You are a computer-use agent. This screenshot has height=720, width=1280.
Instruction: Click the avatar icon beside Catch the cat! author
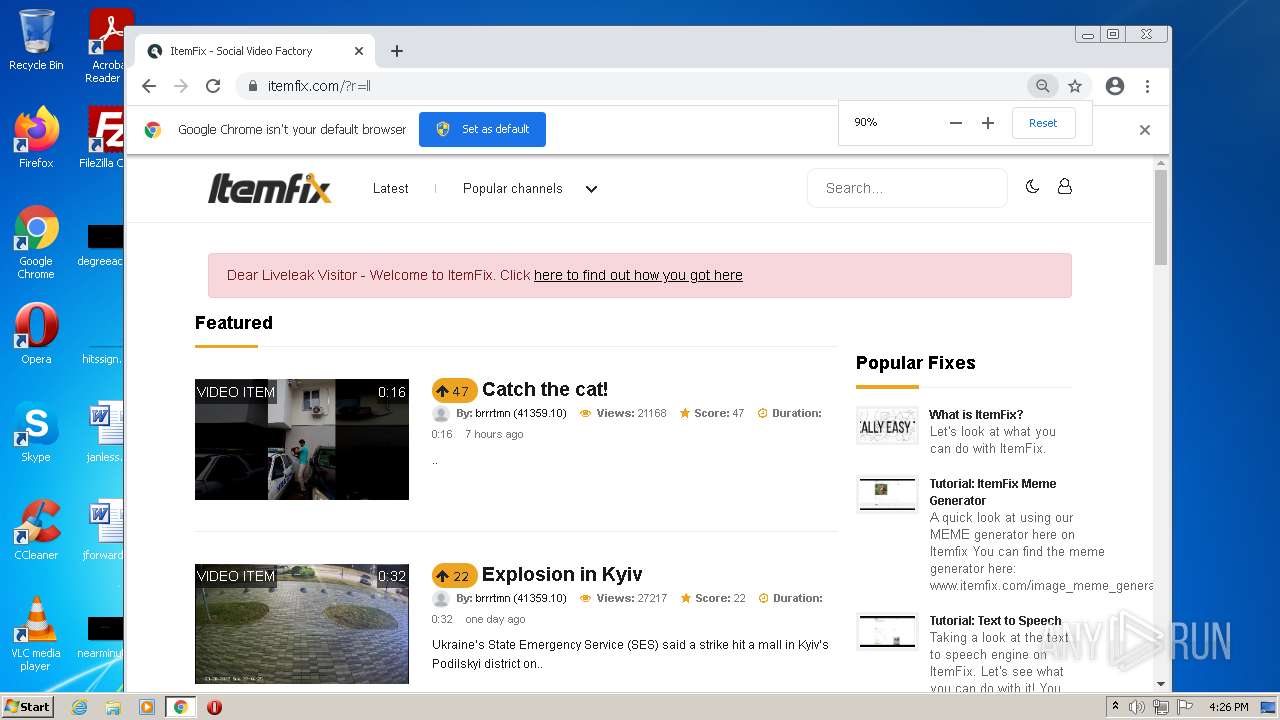click(441, 414)
